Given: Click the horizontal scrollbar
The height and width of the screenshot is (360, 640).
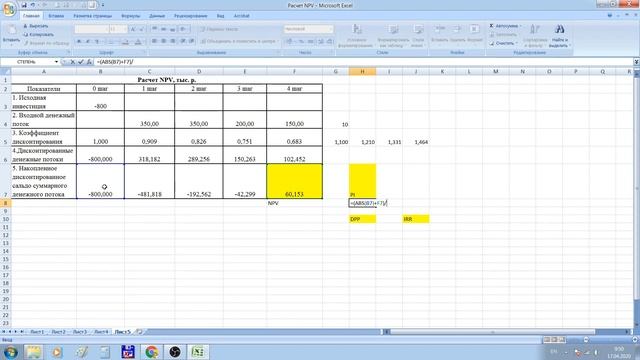Looking at the screenshot, I should [x=493, y=332].
